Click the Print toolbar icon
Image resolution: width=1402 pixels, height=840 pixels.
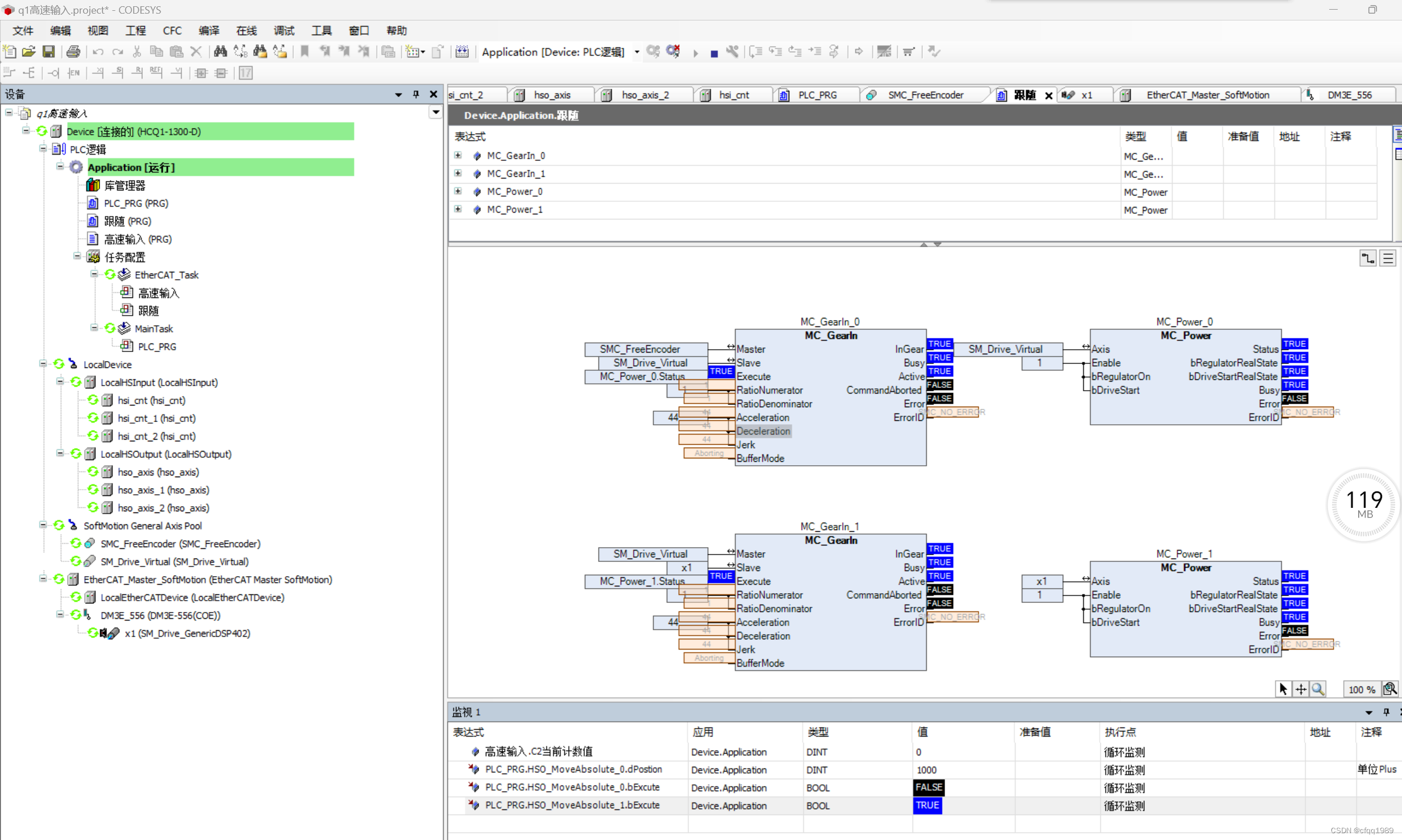(x=73, y=52)
